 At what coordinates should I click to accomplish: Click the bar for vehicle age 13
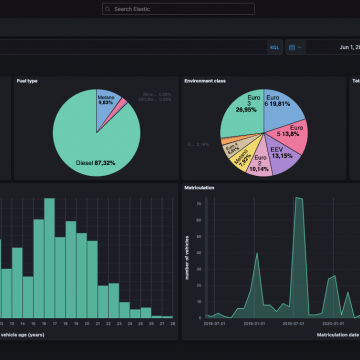(17, 283)
